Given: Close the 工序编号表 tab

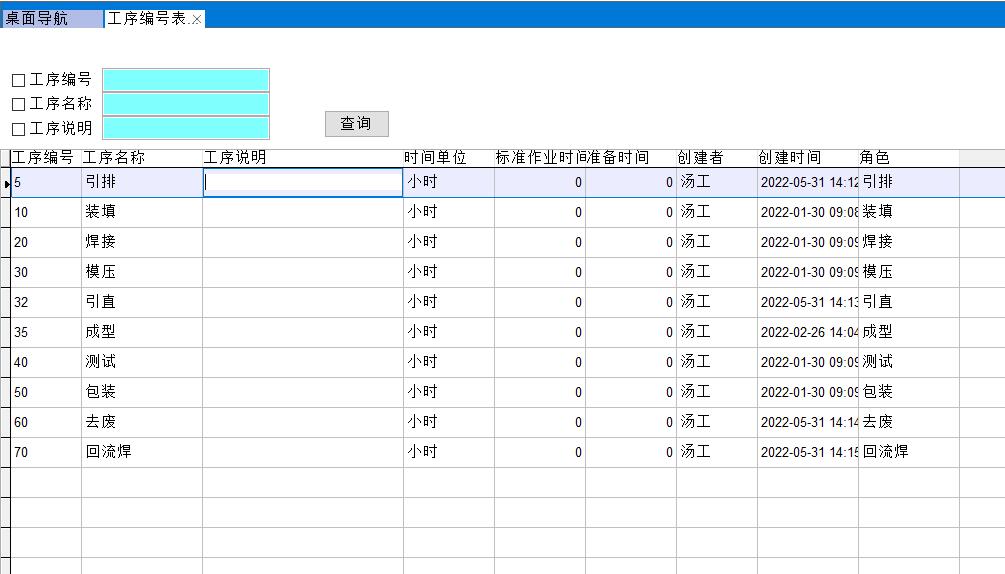Looking at the screenshot, I should [197, 20].
